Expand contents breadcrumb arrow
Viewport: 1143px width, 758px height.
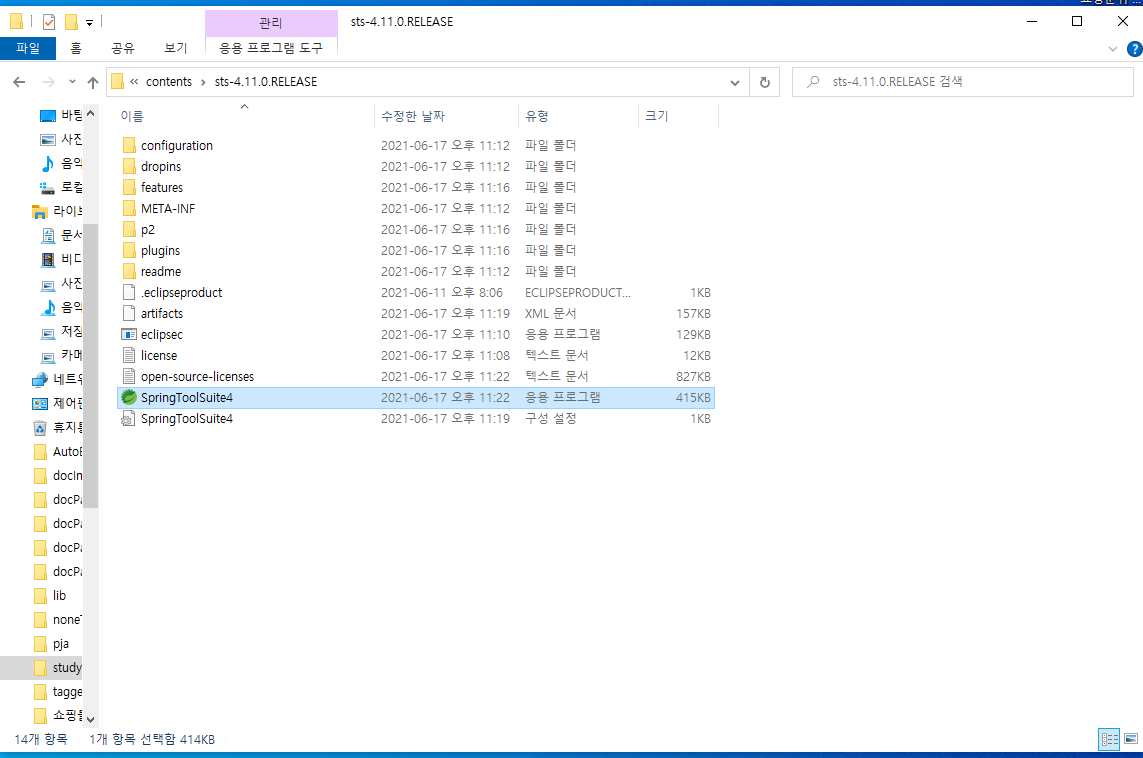tap(203, 82)
